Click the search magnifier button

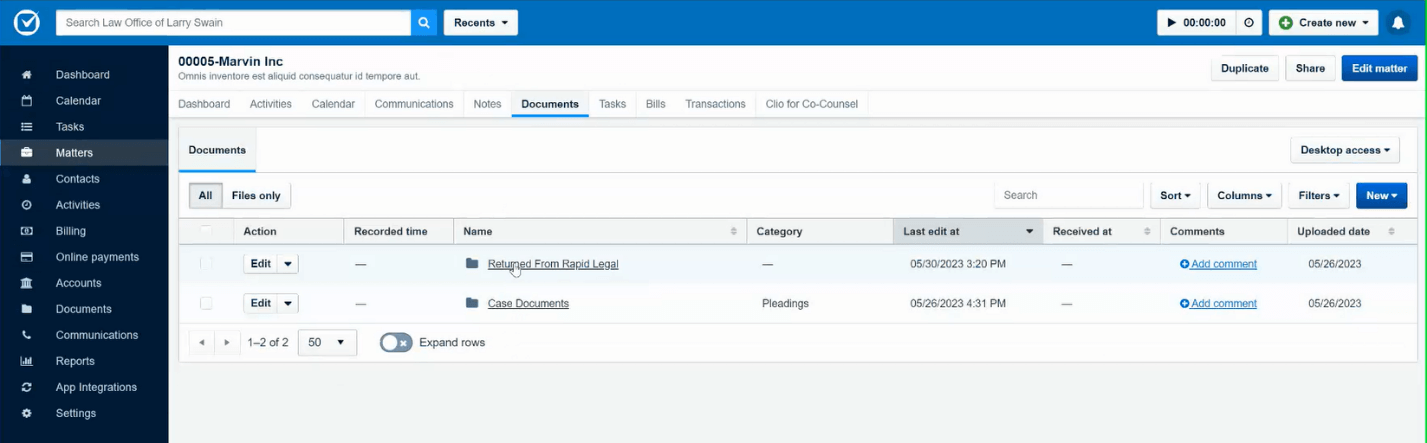[424, 22]
